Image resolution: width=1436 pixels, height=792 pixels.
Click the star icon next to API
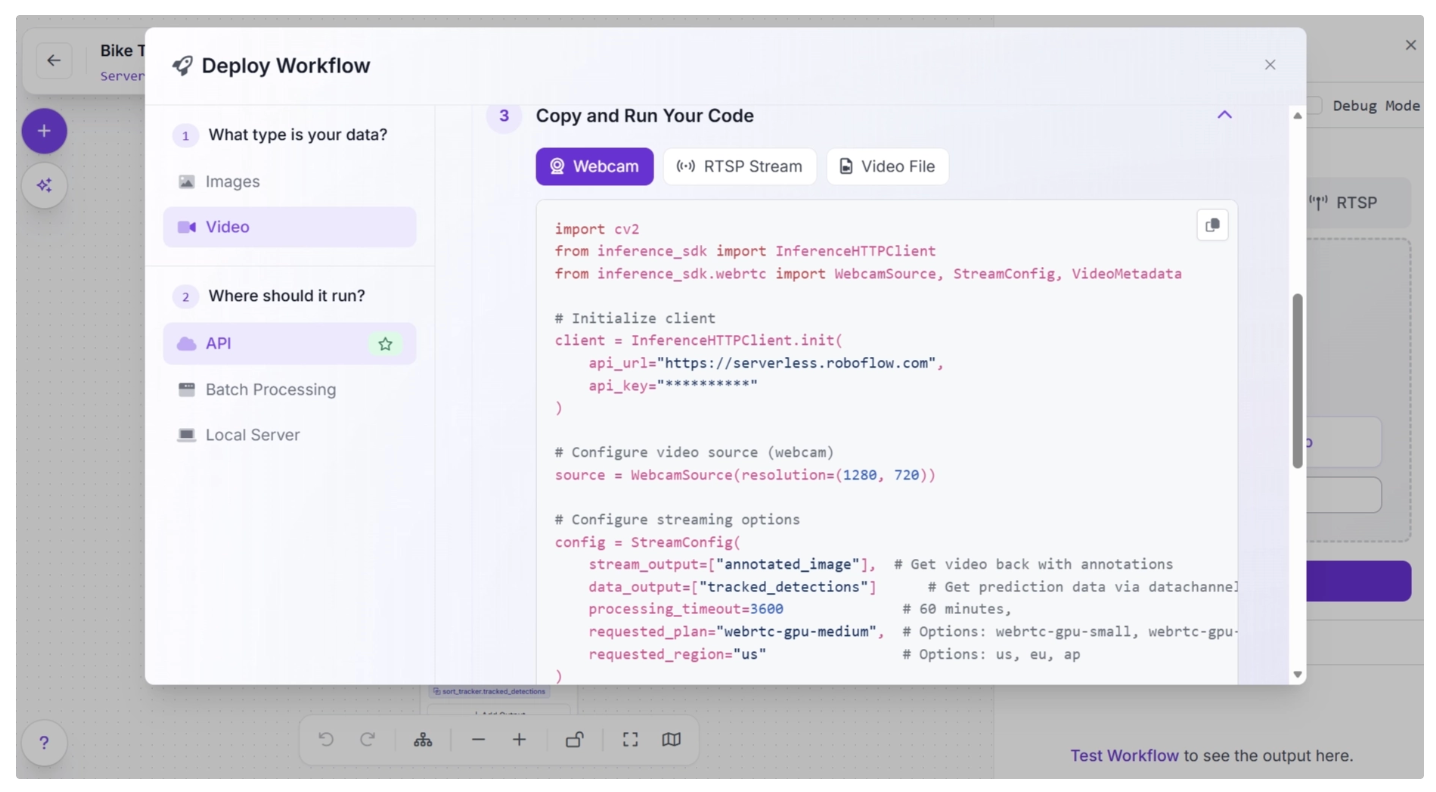pos(385,344)
